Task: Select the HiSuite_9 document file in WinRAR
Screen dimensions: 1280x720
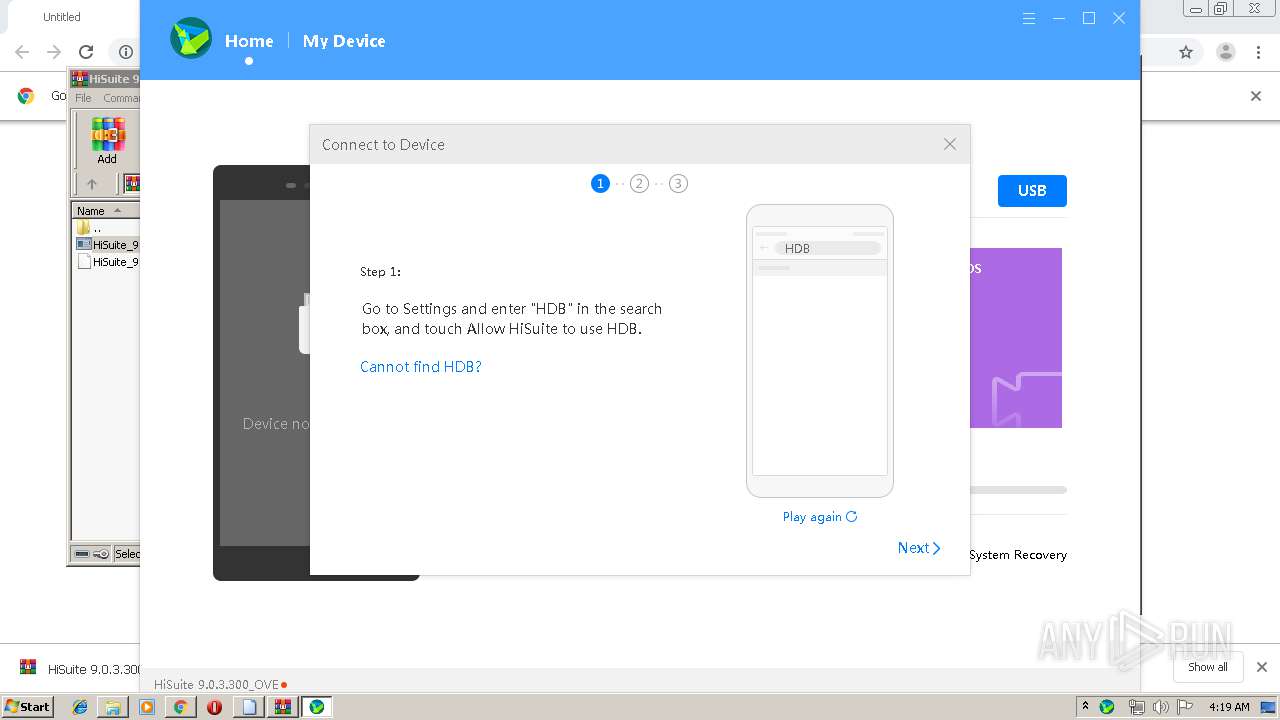Action: pyautogui.click(x=106, y=262)
